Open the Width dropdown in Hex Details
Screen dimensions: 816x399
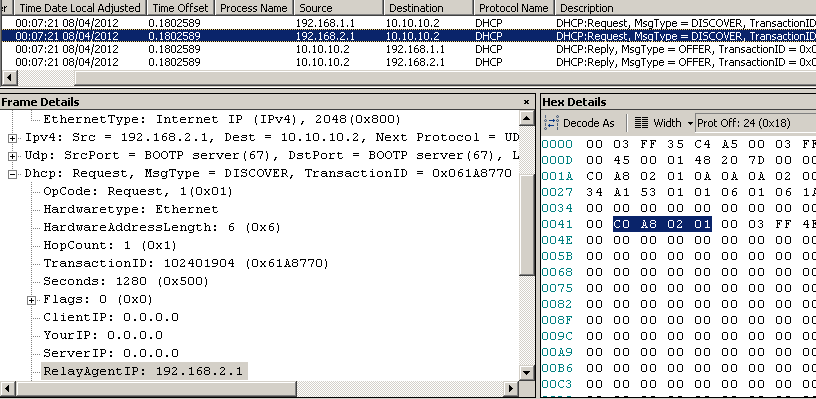(690, 123)
